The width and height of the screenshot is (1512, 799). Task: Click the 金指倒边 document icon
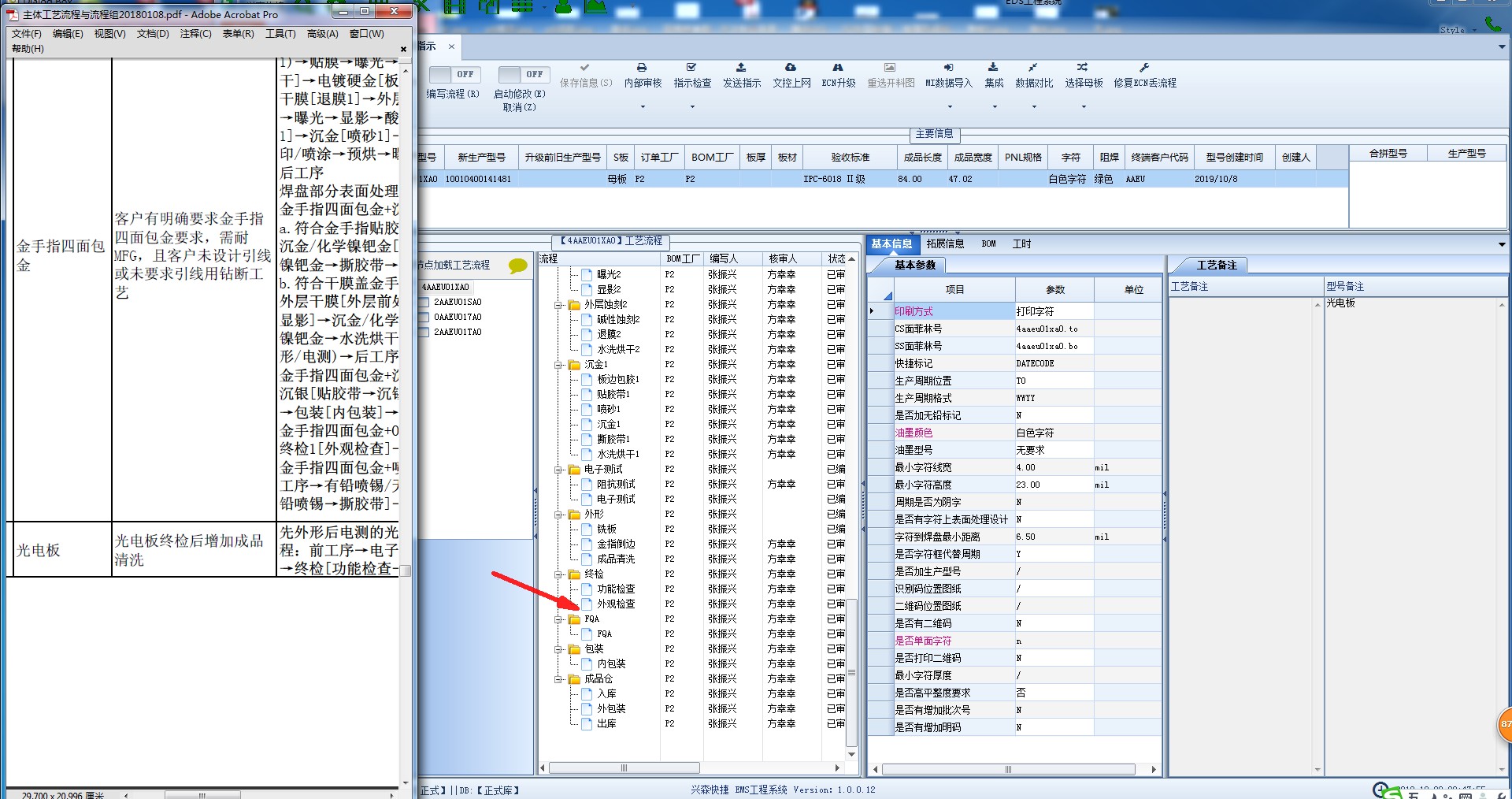coord(587,544)
